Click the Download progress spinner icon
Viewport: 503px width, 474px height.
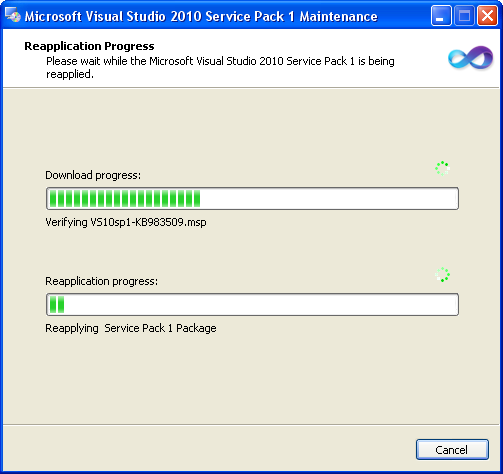pos(442,168)
